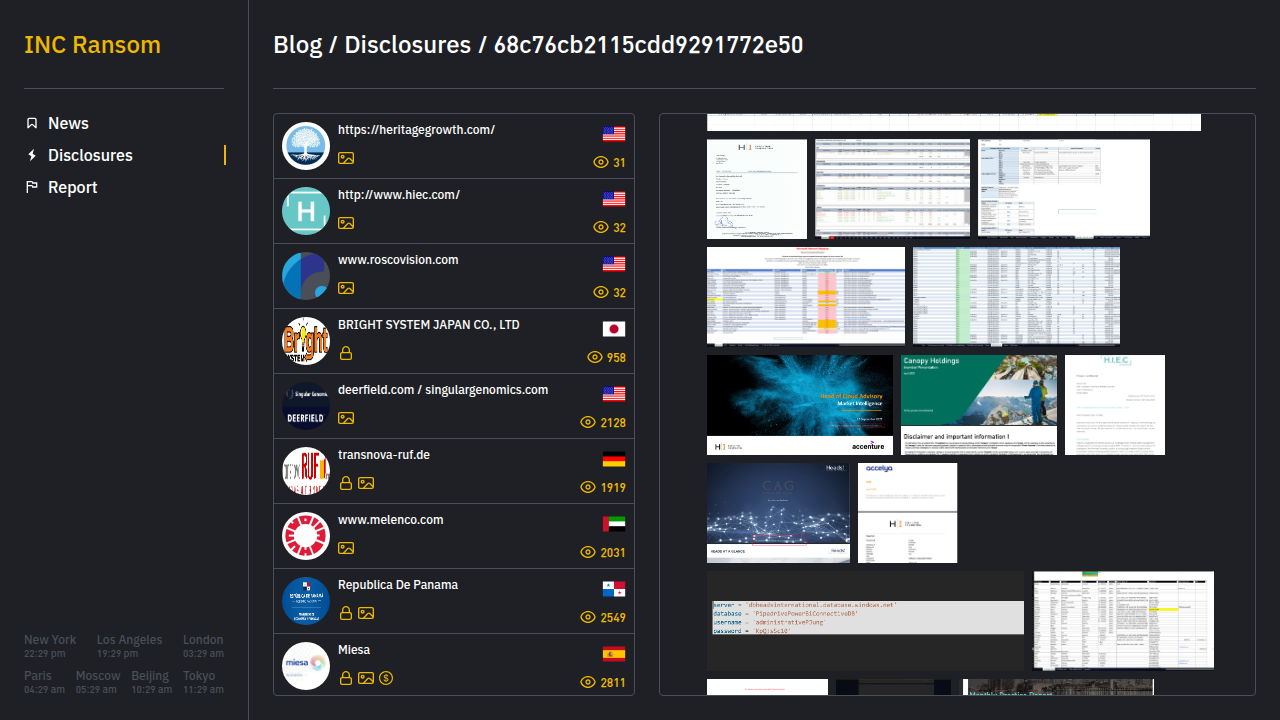Click the image icon under deerfield.com
The image size is (1280, 720).
pos(346,418)
